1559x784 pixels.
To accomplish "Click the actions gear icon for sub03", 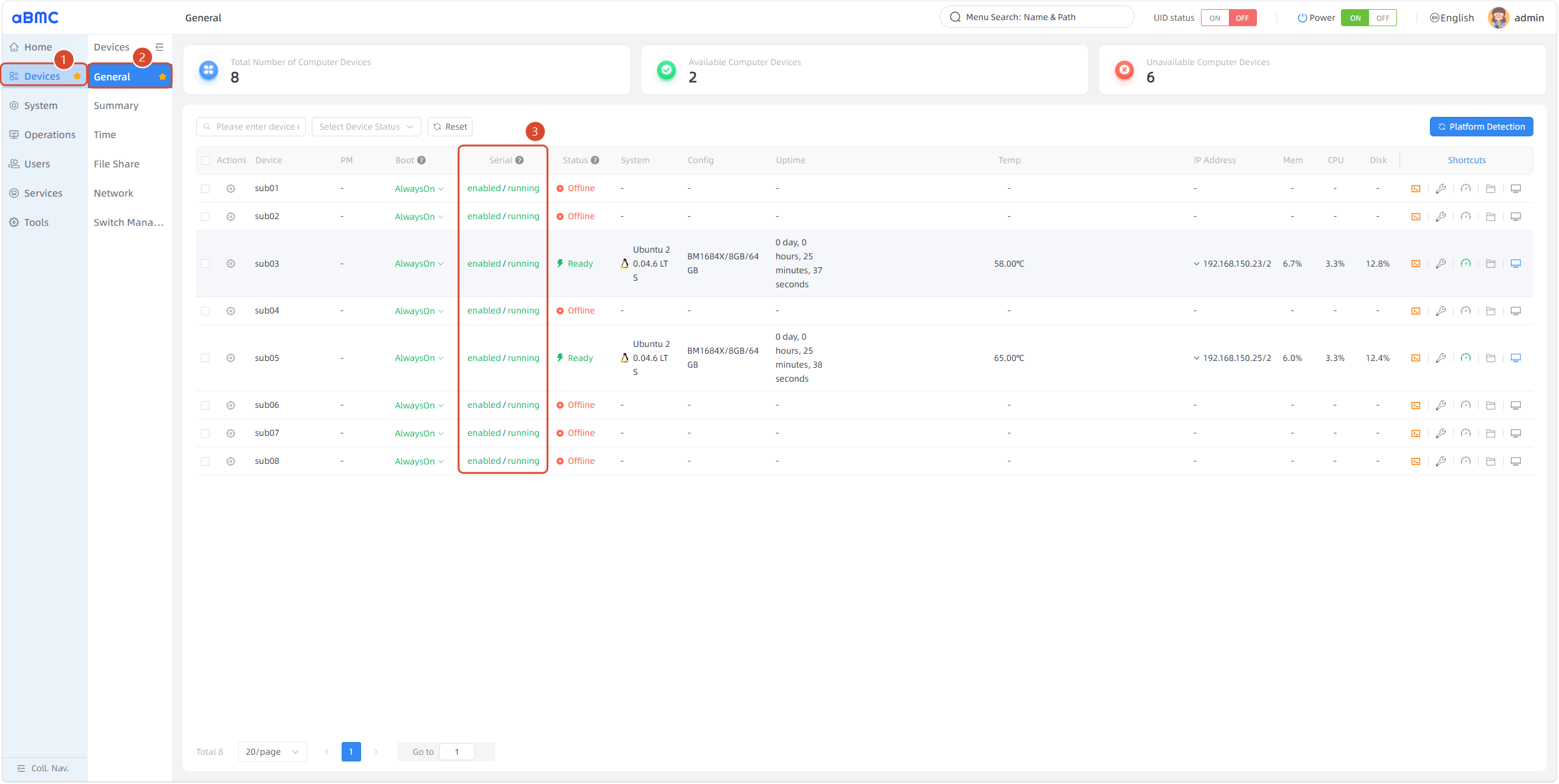I will 231,264.
